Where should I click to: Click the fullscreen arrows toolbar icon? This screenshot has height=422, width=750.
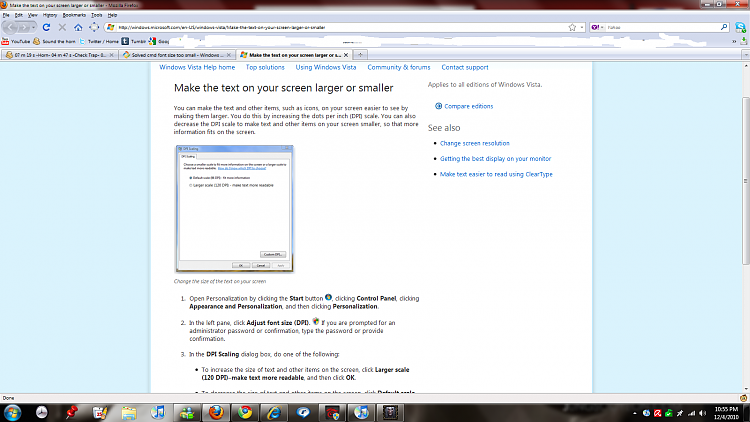[94, 27]
